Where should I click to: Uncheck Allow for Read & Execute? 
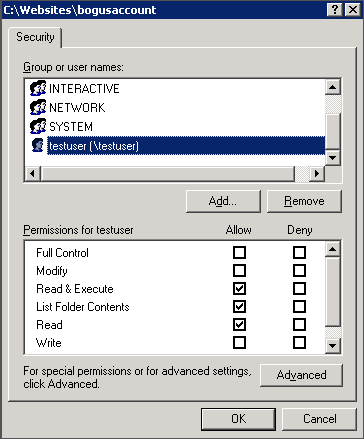239,289
